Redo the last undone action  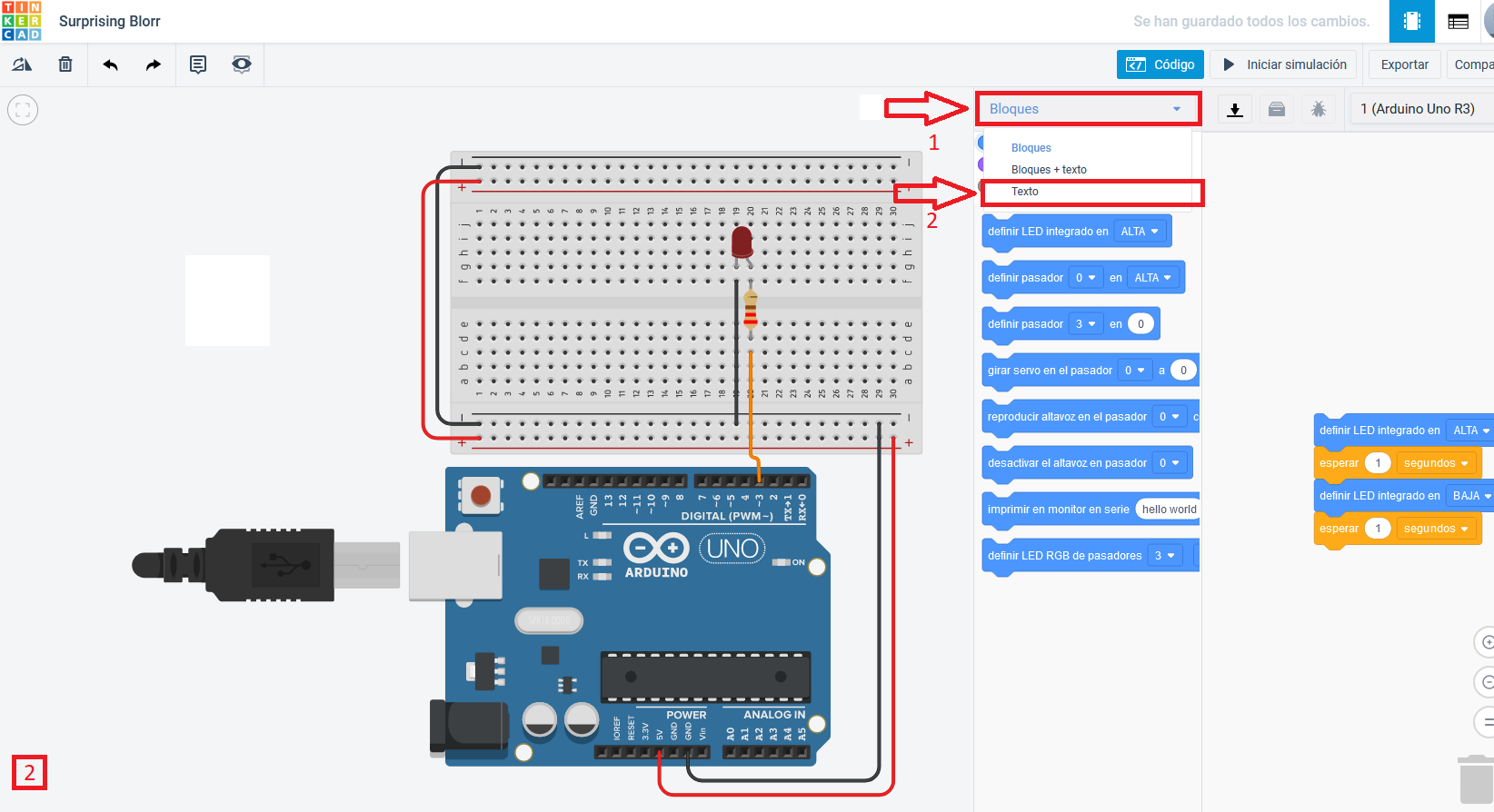[x=154, y=64]
